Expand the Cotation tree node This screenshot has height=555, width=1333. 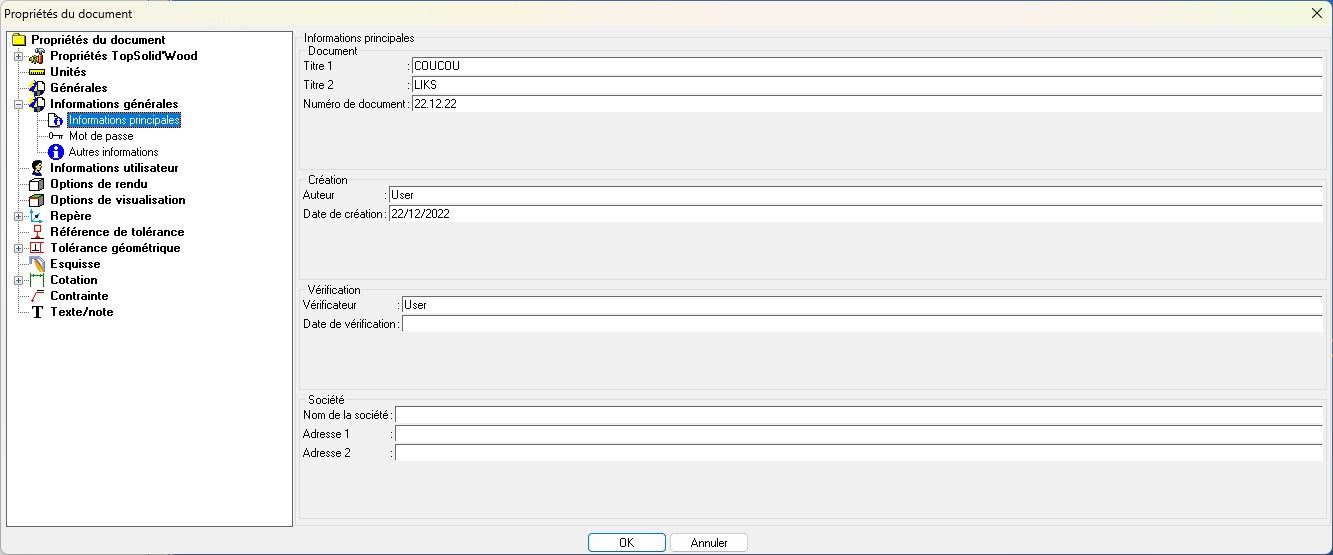[x=18, y=280]
